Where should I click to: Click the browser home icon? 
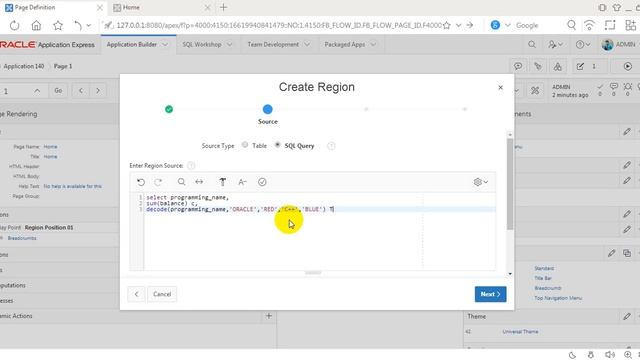[36, 25]
